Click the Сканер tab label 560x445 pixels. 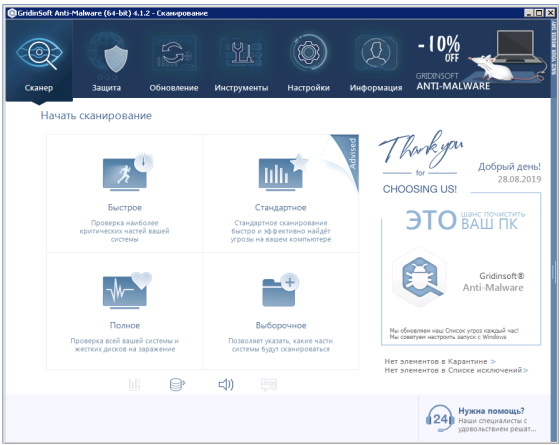click(x=39, y=88)
